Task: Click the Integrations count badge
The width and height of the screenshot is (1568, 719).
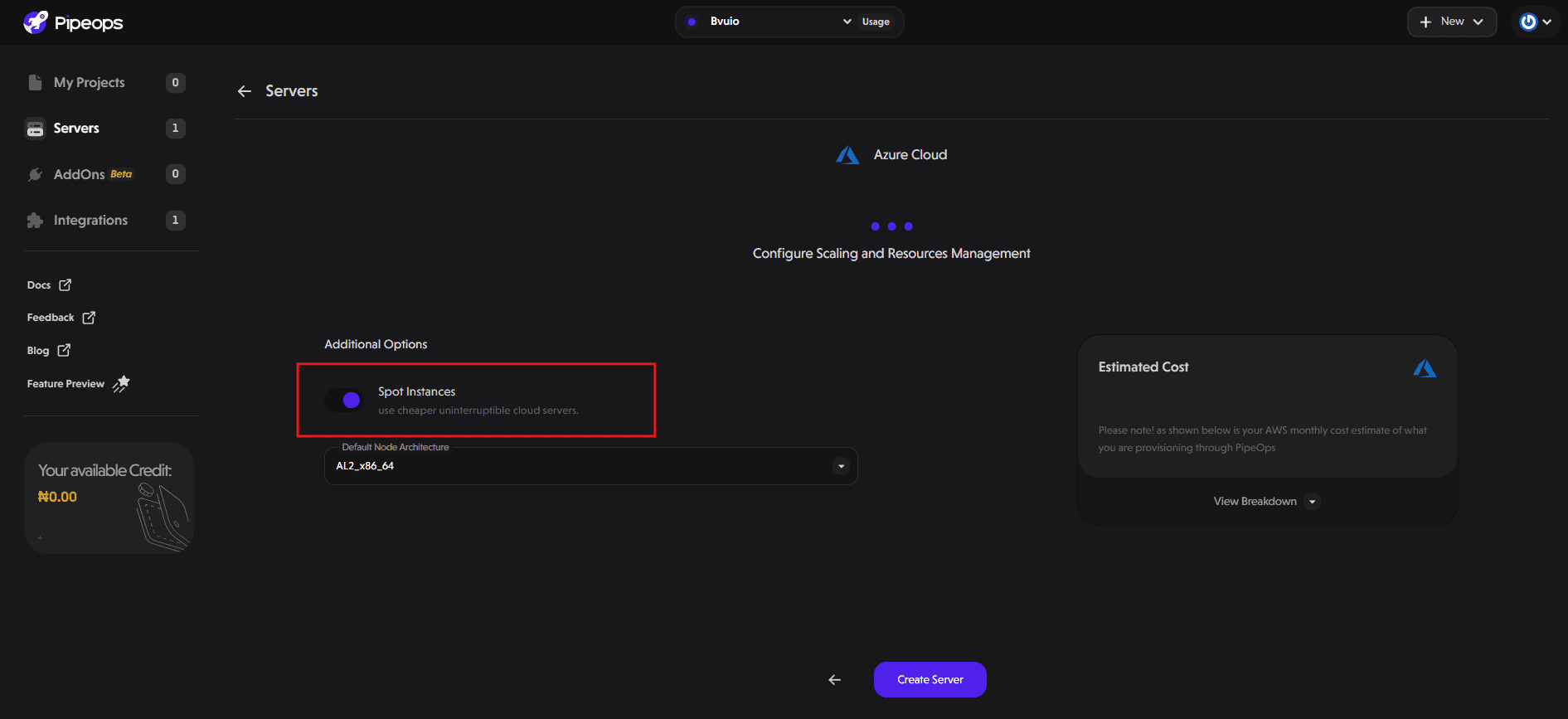Action: (x=175, y=220)
